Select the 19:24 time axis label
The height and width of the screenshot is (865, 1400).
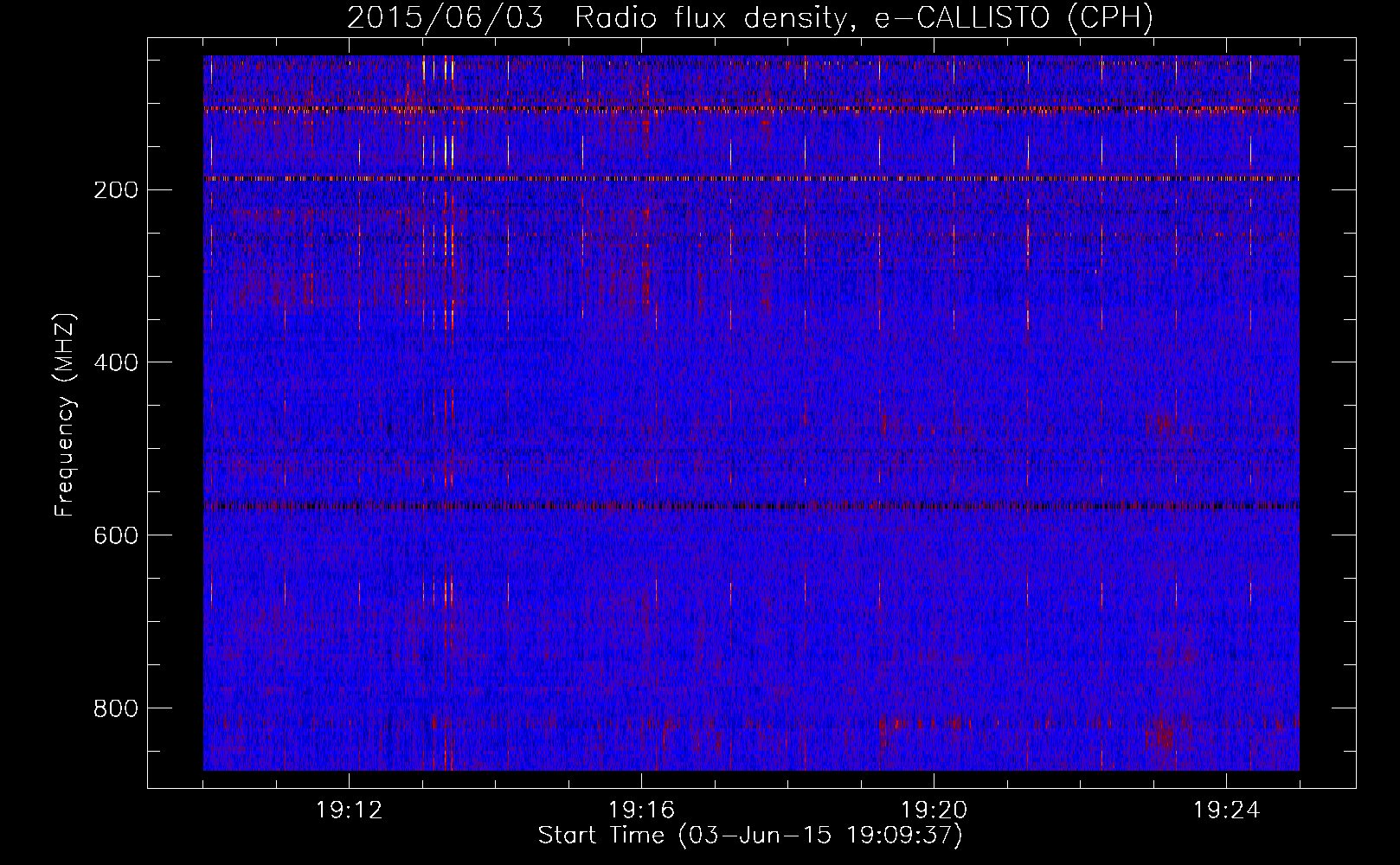pyautogui.click(x=1226, y=811)
